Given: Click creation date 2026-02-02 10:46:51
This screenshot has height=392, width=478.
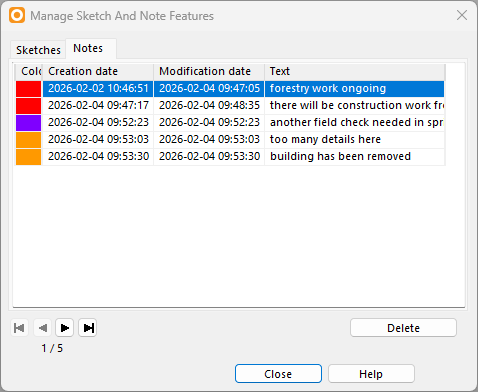Looking at the screenshot, I should (x=98, y=89).
